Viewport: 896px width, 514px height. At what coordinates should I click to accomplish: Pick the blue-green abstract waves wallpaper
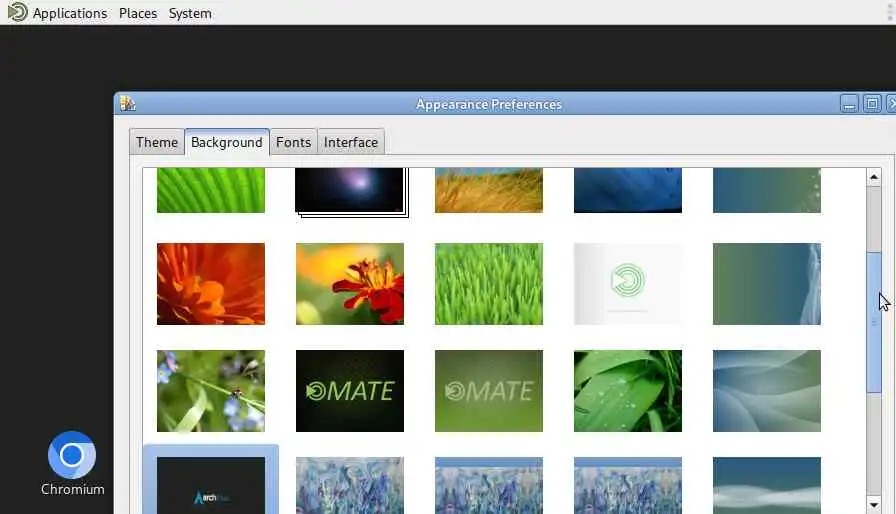tap(767, 391)
